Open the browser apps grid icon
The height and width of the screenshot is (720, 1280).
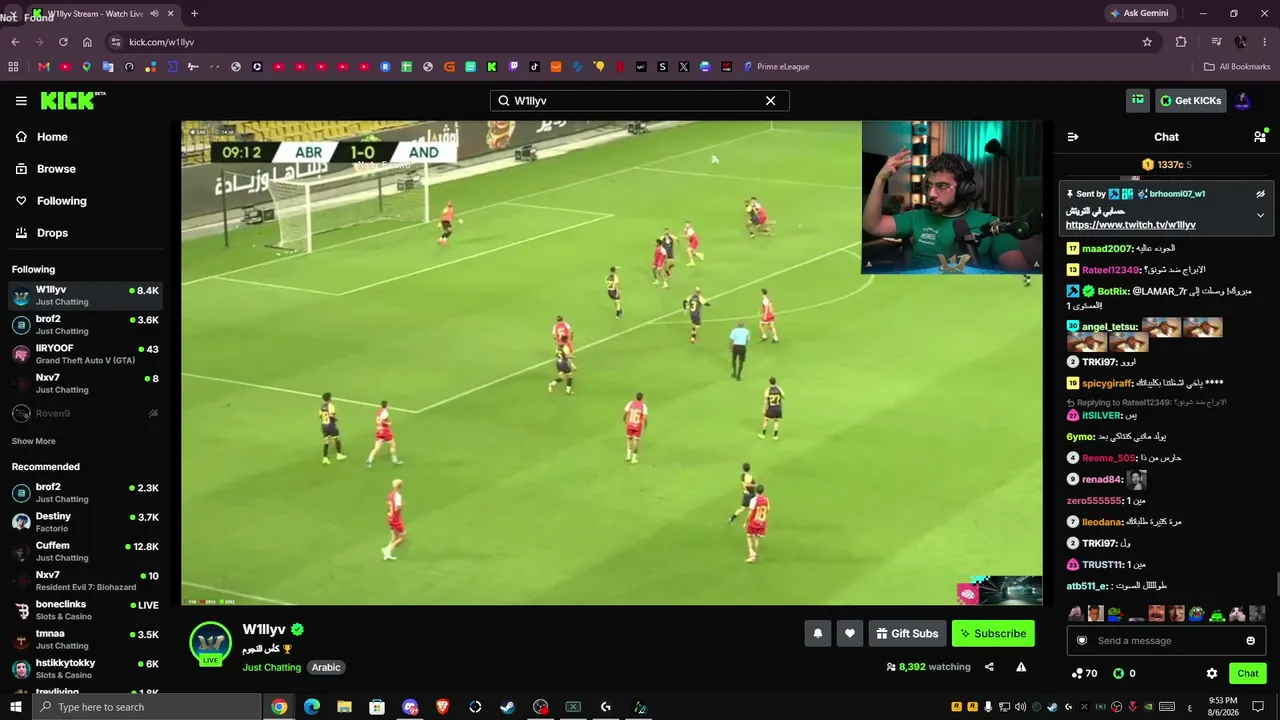pos(13,67)
